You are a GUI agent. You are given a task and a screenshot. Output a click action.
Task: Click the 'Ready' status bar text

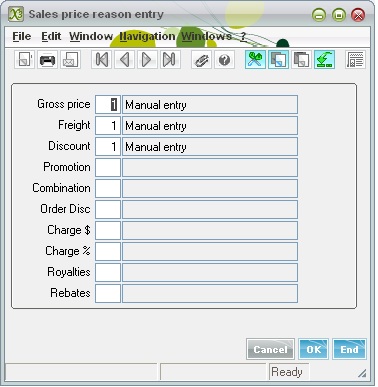coord(287,372)
